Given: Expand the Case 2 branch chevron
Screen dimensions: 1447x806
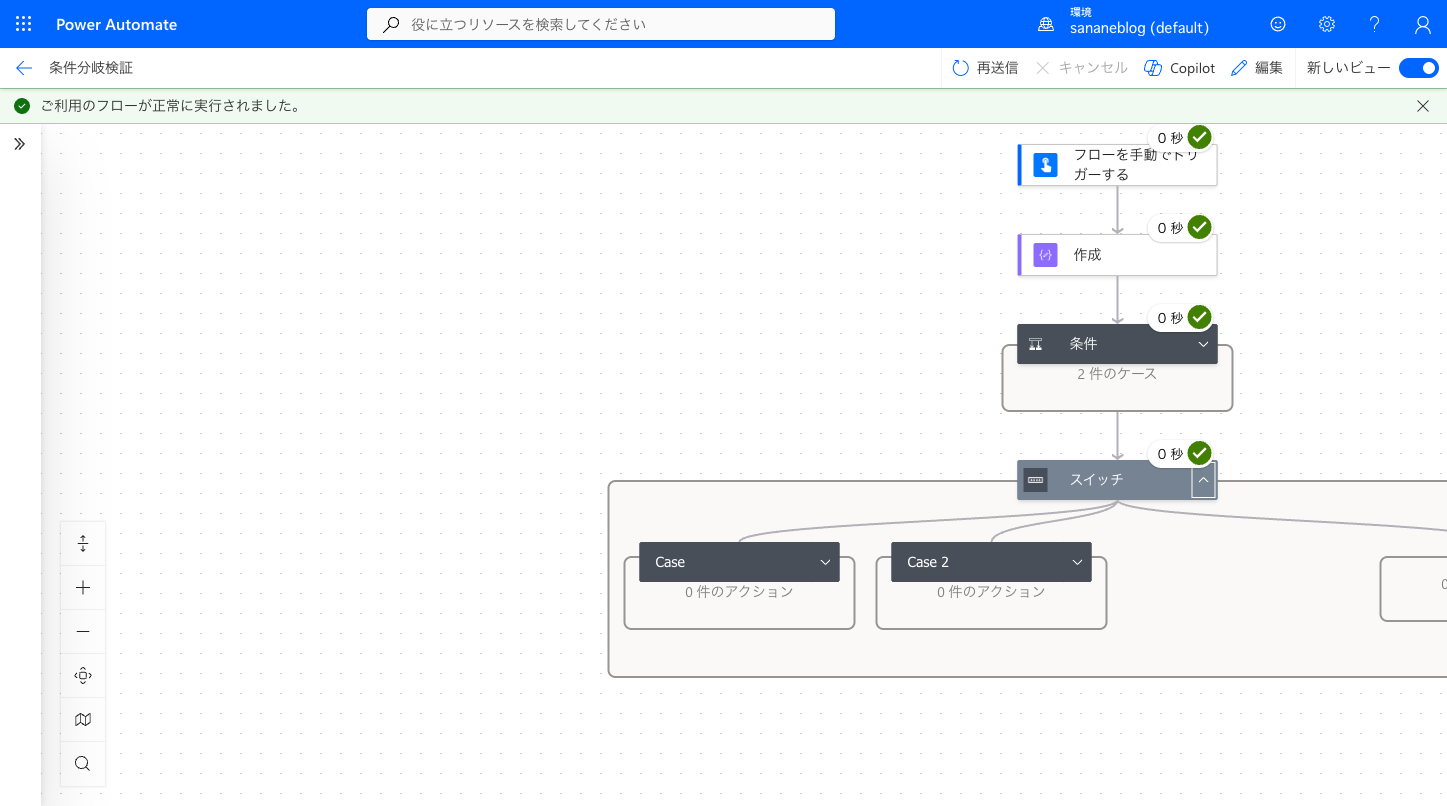Looking at the screenshot, I should (x=1077, y=562).
